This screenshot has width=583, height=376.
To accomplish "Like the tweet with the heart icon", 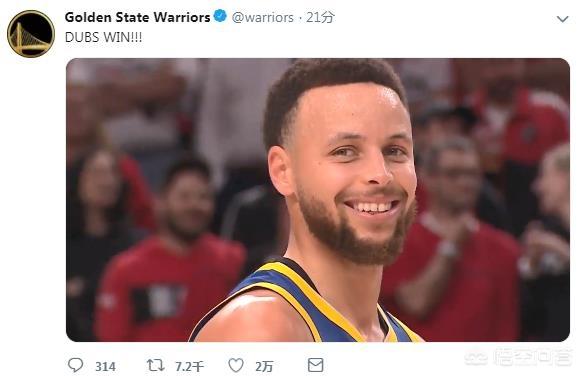I will [x=236, y=365].
